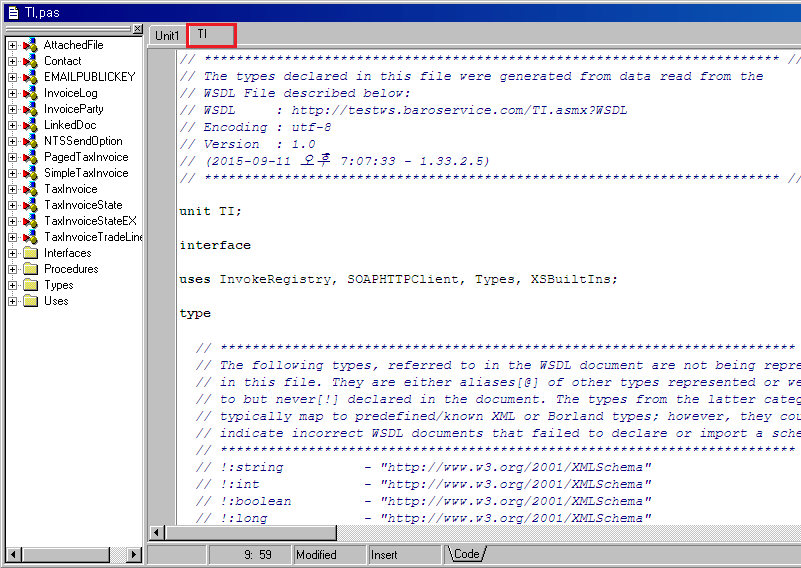
Task: Click the NTSSendOption class icon
Action: pyautogui.click(x=31, y=141)
